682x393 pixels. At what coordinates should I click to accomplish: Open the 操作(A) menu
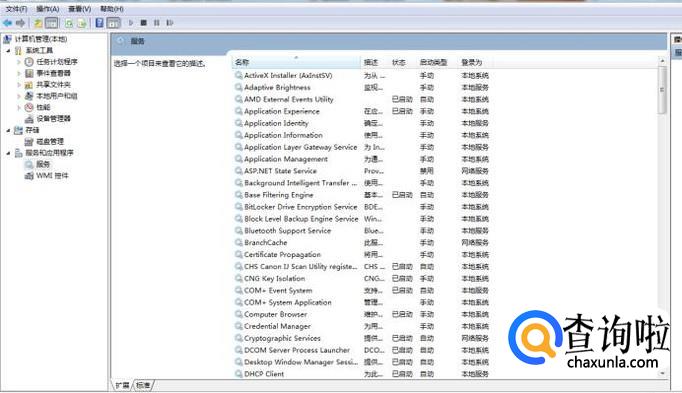coord(48,9)
